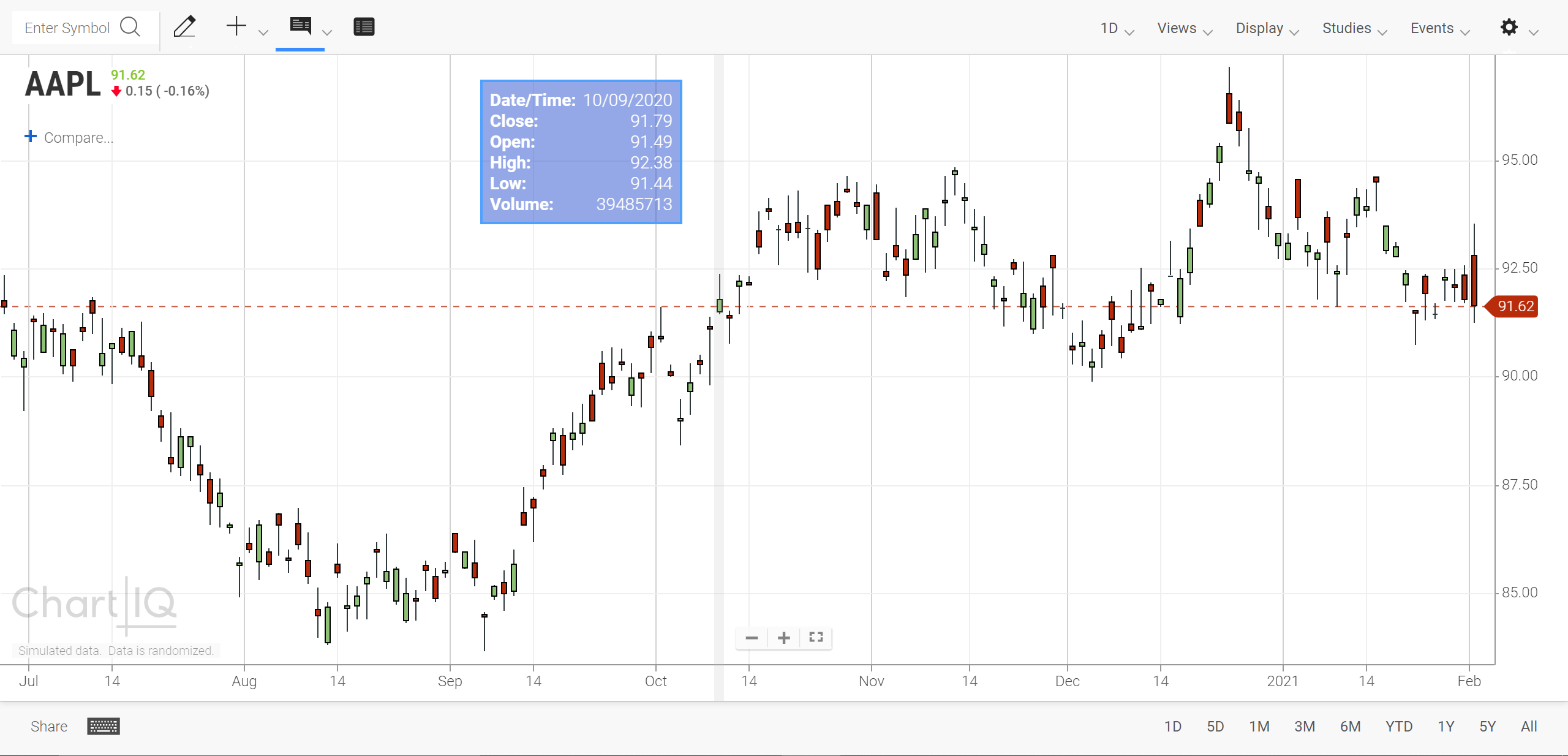
Task: Select the 1Y range
Action: (1445, 727)
